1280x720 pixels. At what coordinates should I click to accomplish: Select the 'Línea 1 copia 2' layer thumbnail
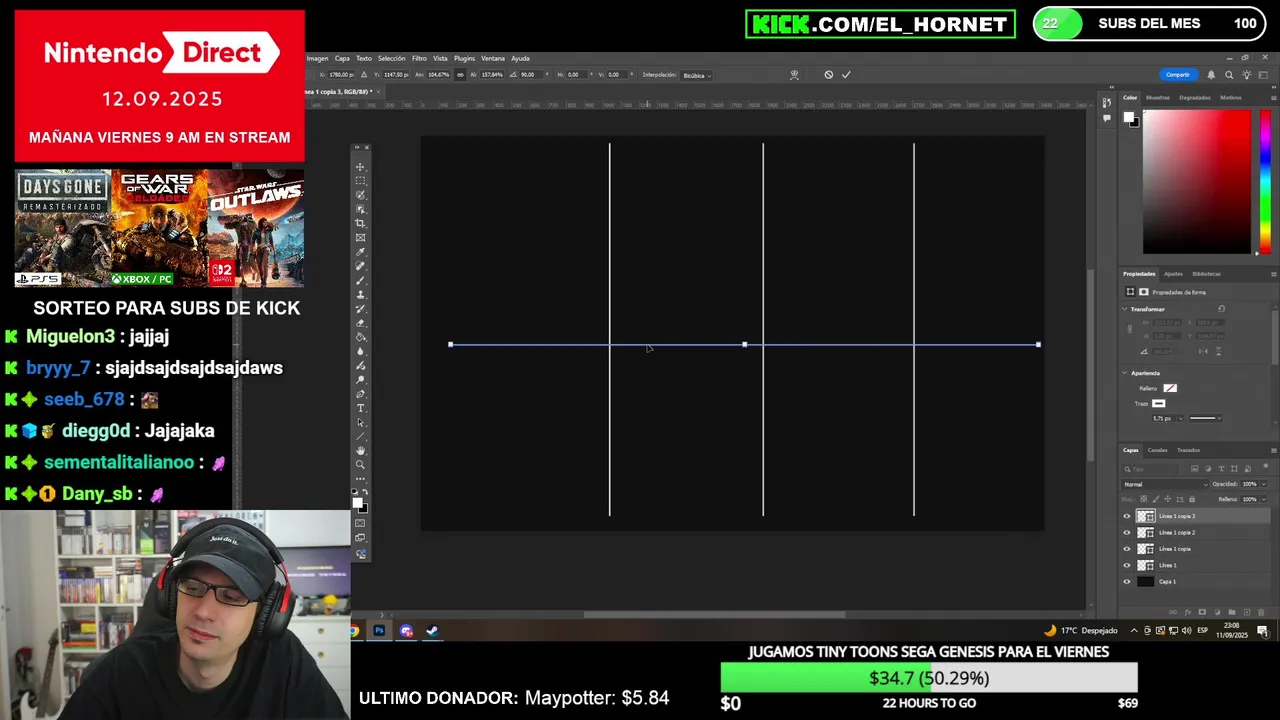coord(1146,533)
